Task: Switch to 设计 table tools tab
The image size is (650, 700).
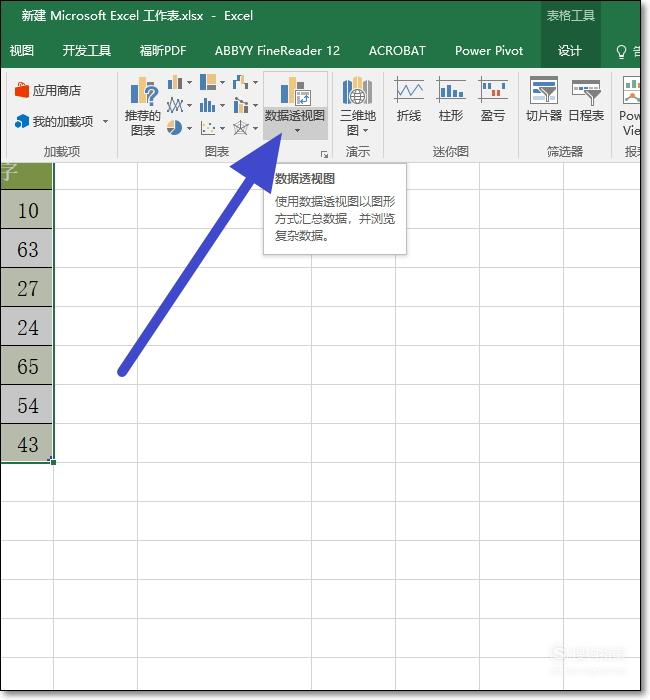Action: [x=570, y=50]
